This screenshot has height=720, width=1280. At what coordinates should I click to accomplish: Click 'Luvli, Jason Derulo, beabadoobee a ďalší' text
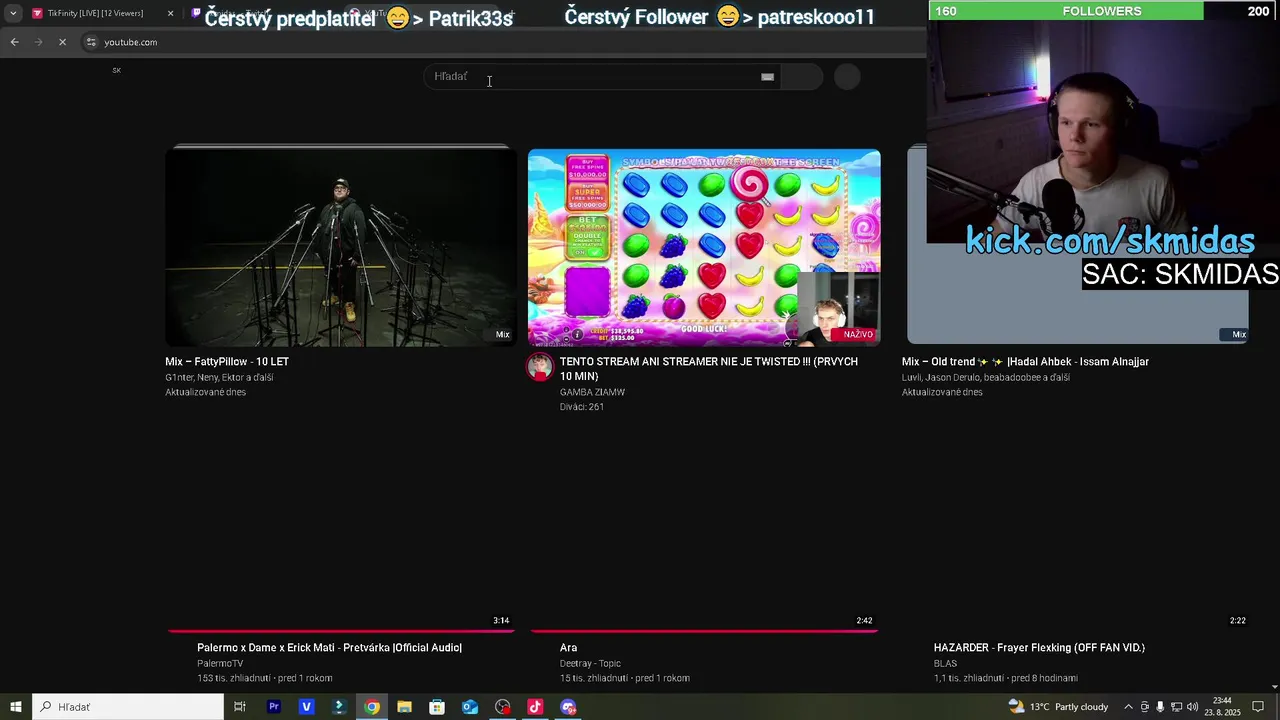tap(986, 377)
